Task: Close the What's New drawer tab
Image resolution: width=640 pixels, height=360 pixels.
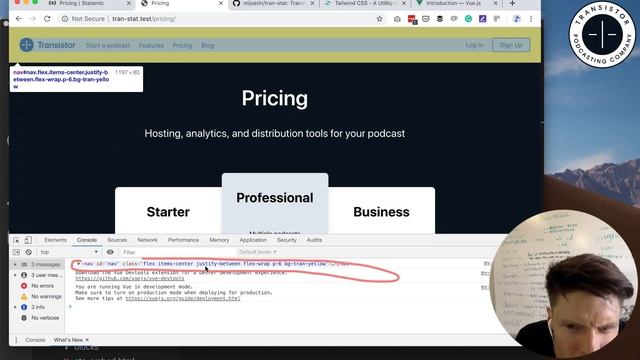Action: coord(87,340)
